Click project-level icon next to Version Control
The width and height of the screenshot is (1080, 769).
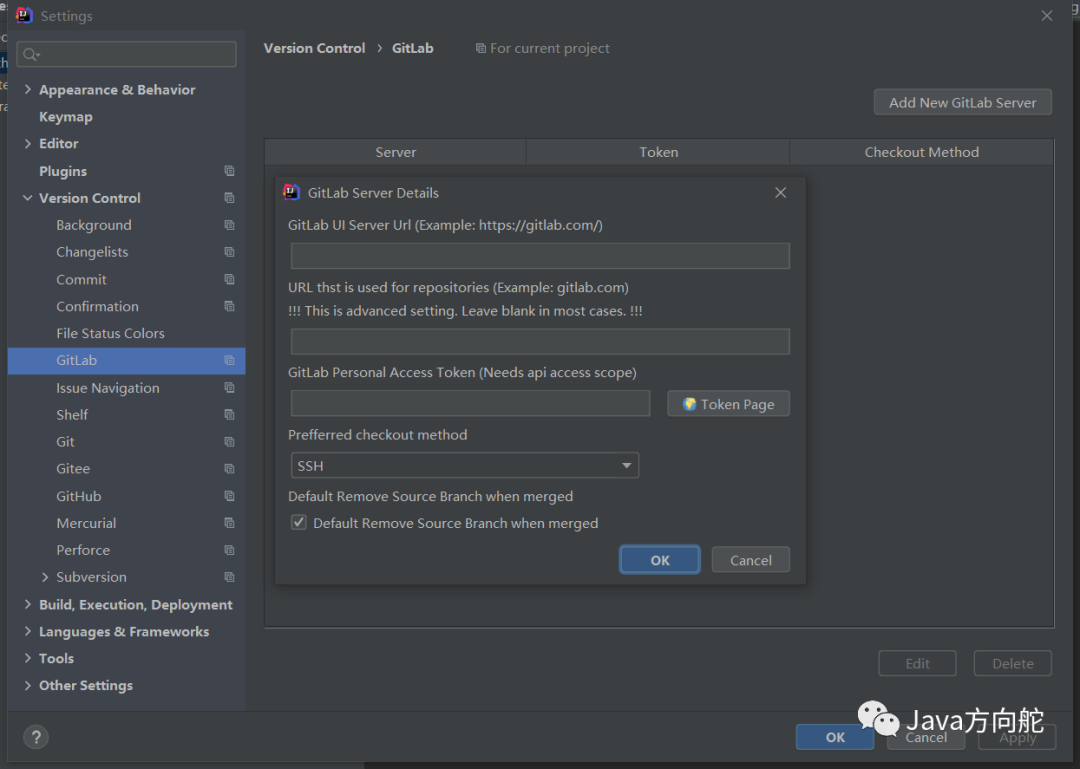[229, 198]
